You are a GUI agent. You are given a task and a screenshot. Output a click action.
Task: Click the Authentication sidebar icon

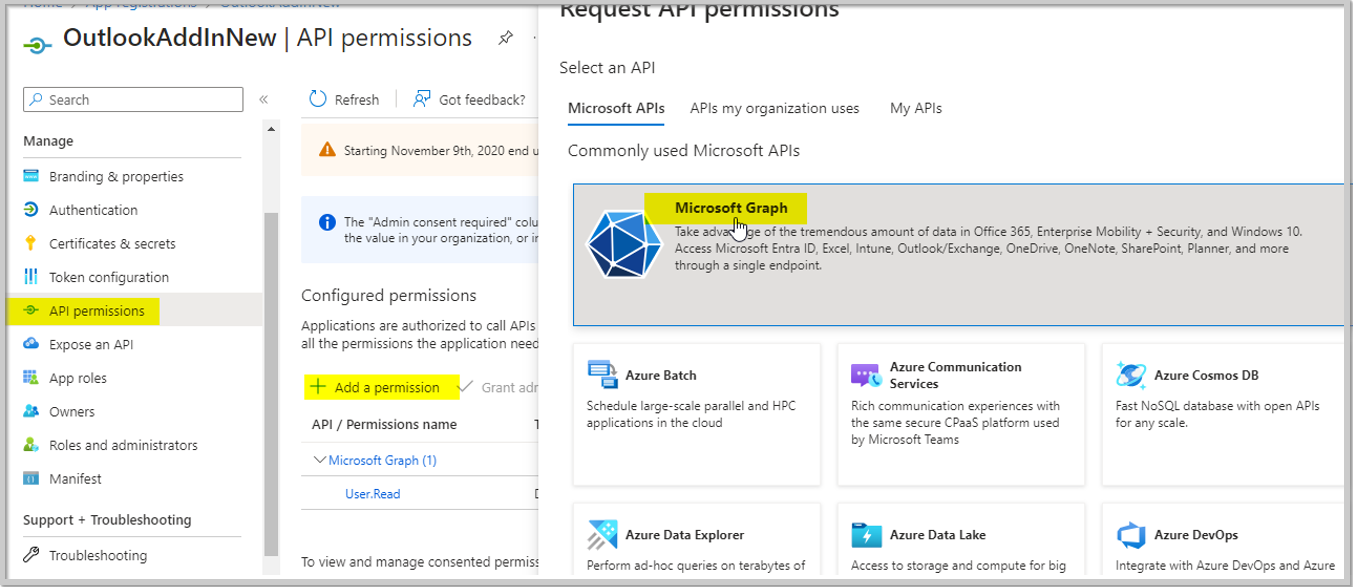pyautogui.click(x=31, y=210)
